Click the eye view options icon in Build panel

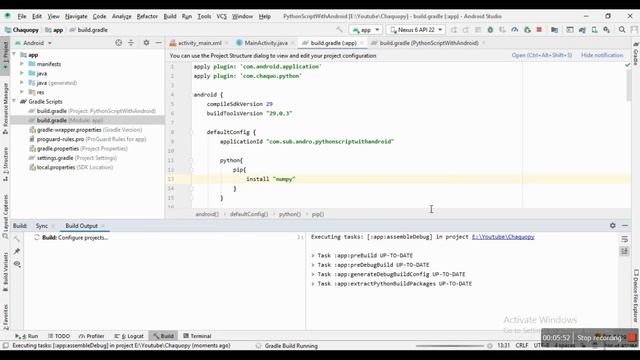(17, 264)
